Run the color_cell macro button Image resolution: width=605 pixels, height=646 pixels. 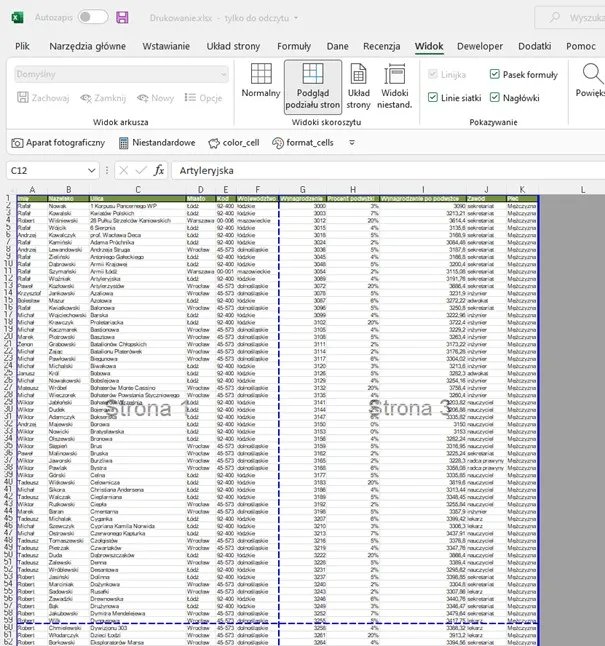[x=233, y=143]
